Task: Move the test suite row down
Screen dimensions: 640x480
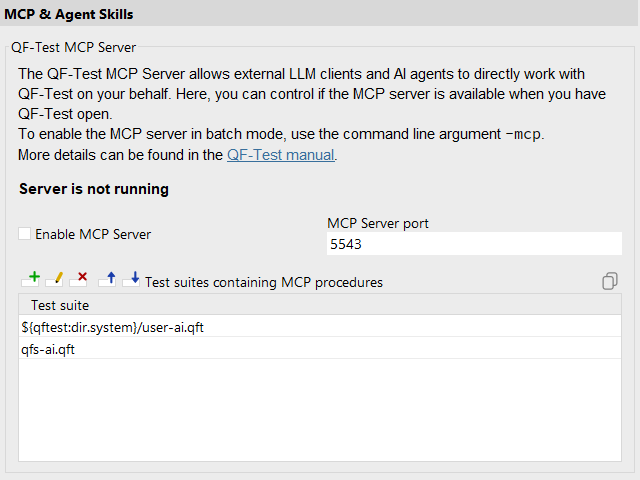Action: point(131,280)
